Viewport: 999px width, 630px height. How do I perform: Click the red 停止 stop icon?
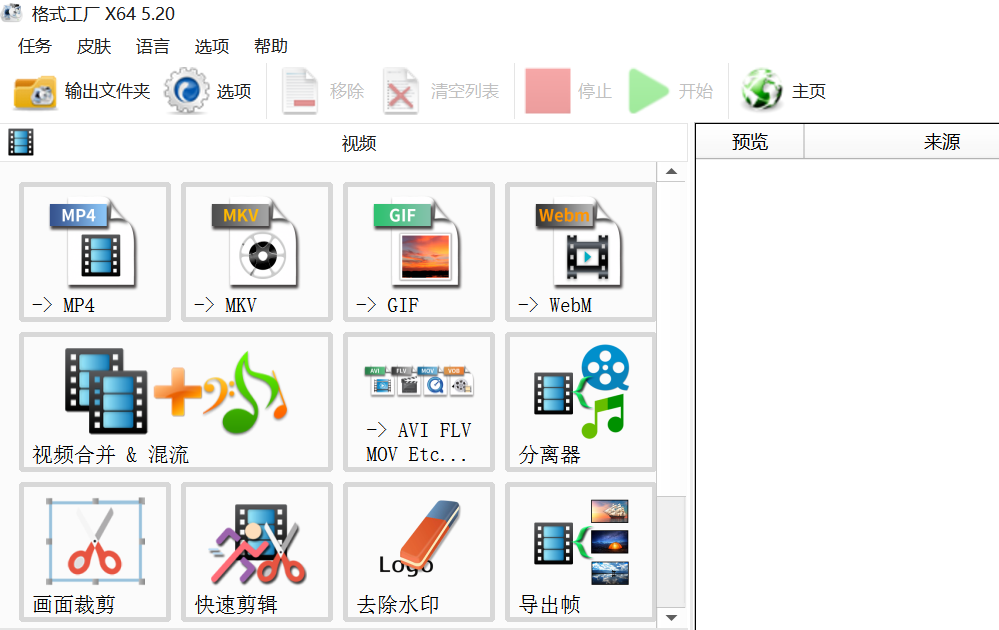click(548, 91)
